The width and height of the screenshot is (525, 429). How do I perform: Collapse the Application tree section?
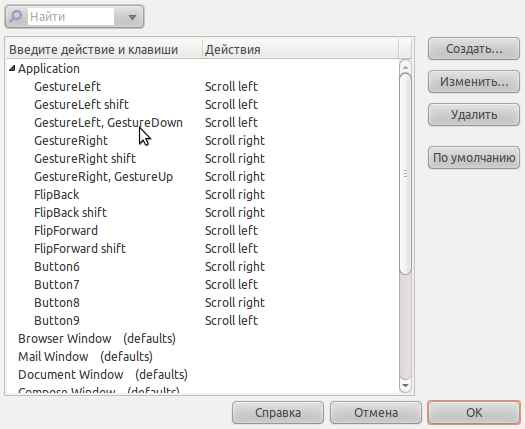pos(12,69)
